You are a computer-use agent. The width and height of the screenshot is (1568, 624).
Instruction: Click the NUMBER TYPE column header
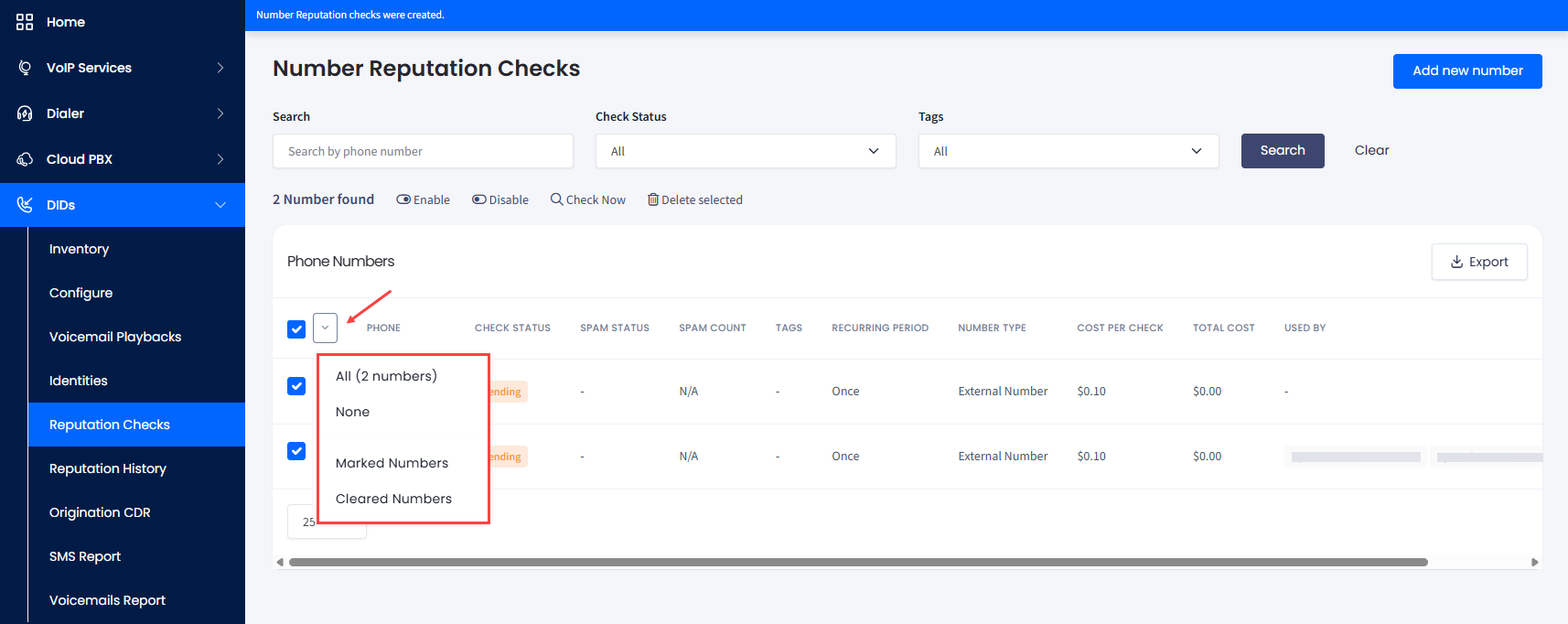(x=992, y=328)
